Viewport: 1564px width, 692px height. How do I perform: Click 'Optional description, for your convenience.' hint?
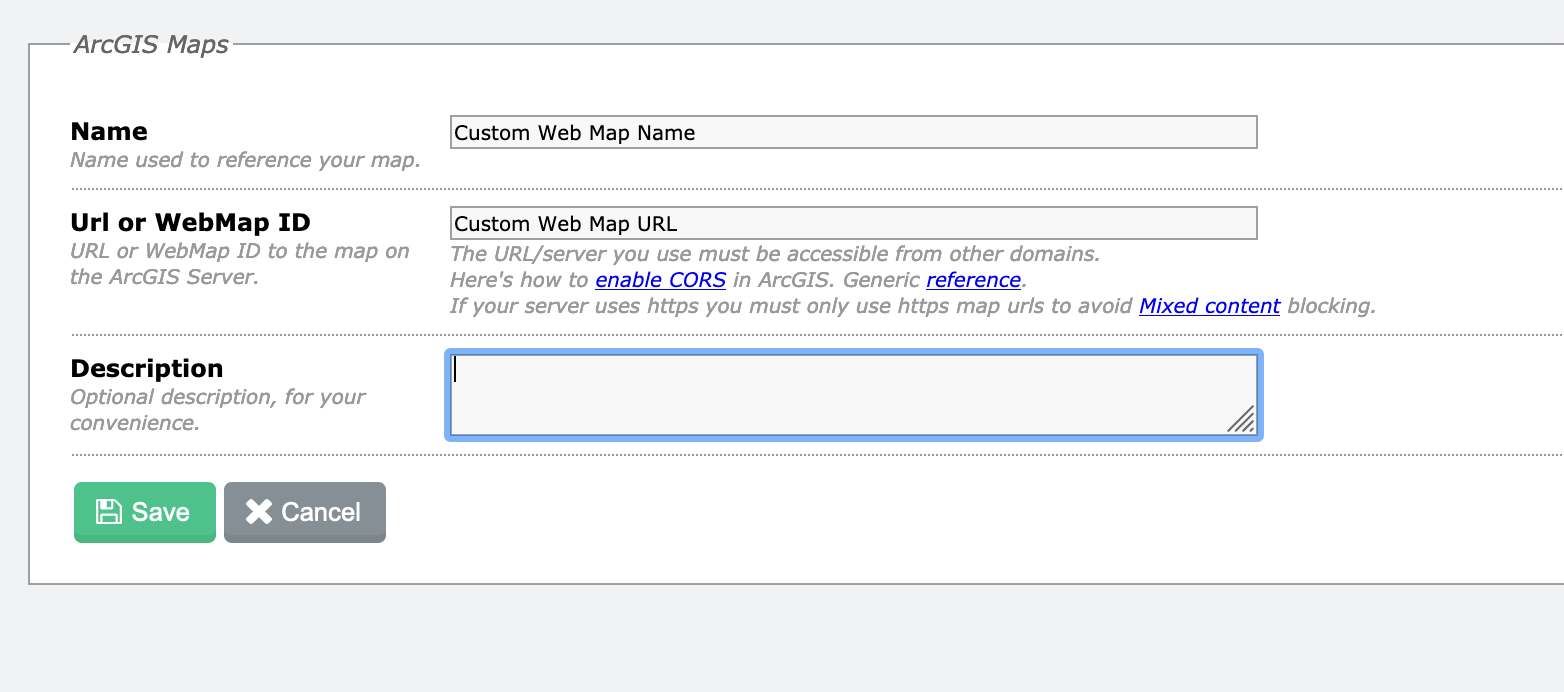[x=218, y=410]
